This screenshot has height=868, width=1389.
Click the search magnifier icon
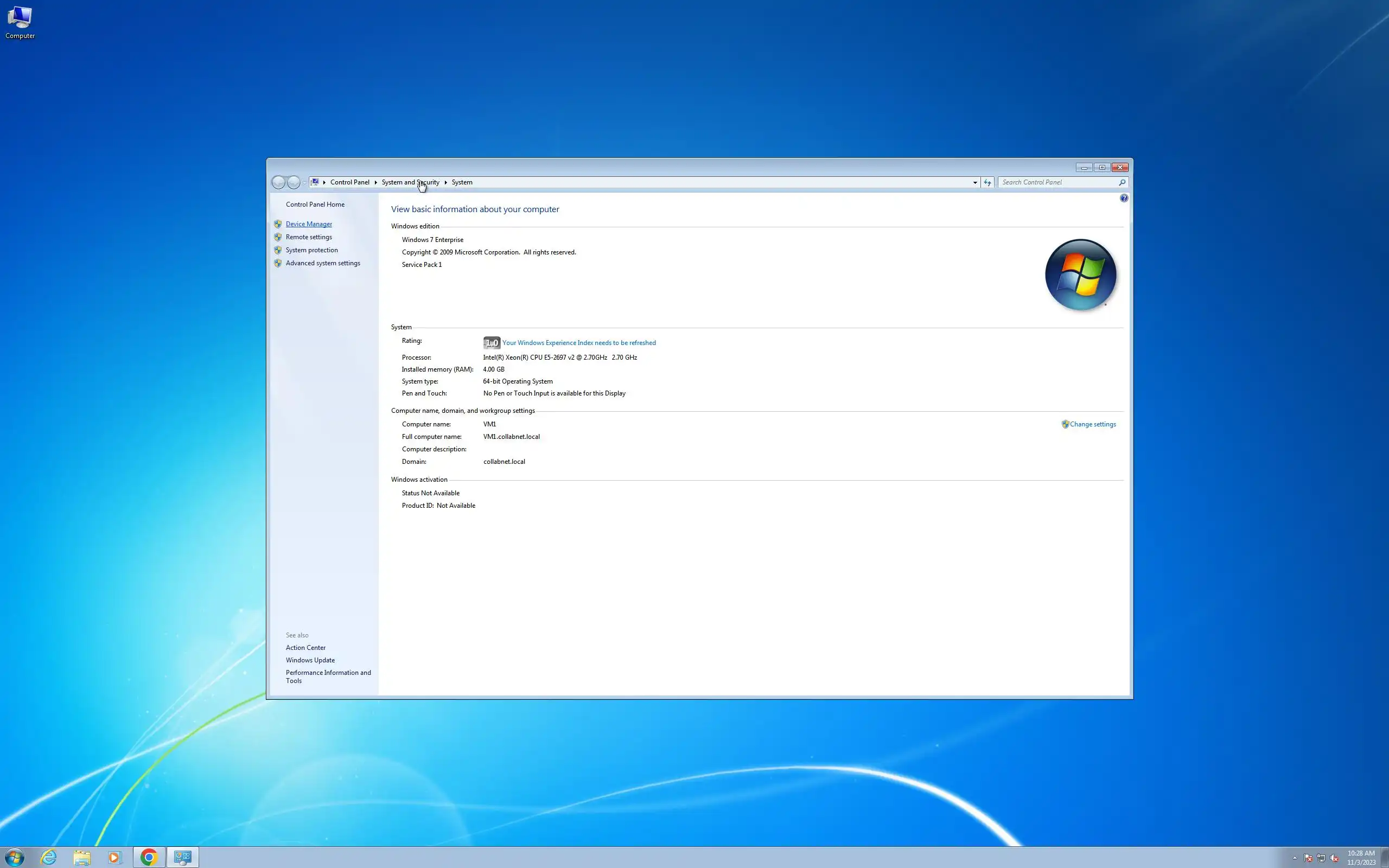click(1122, 183)
